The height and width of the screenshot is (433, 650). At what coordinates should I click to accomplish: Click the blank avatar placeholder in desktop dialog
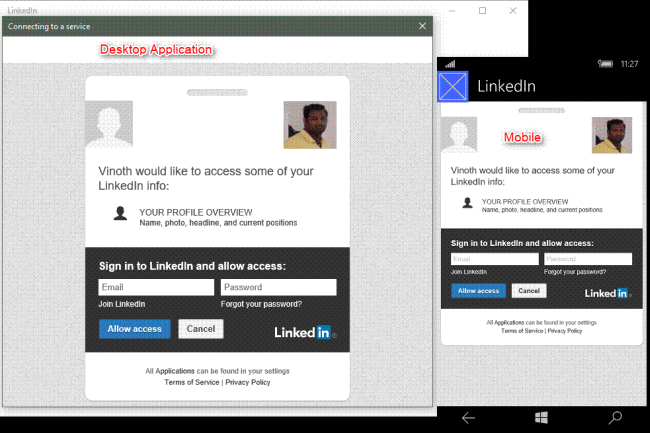109,124
